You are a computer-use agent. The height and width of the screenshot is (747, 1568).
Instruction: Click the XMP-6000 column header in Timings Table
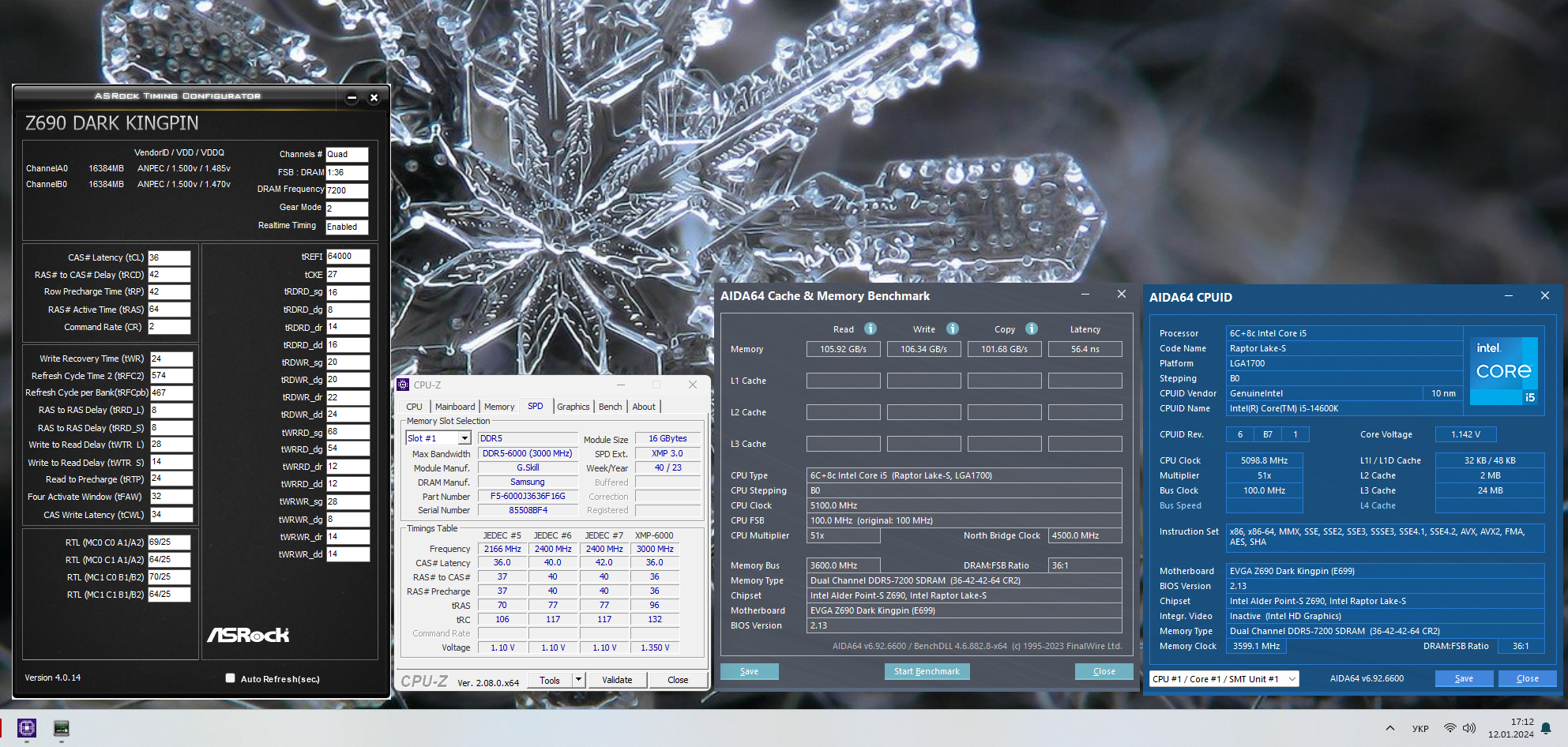(654, 535)
